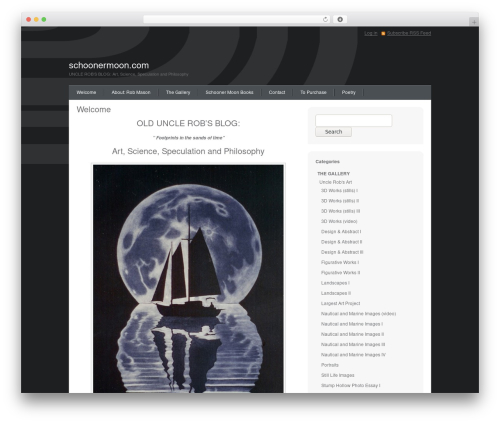Open Uncle Rob's Art category

tap(335, 182)
